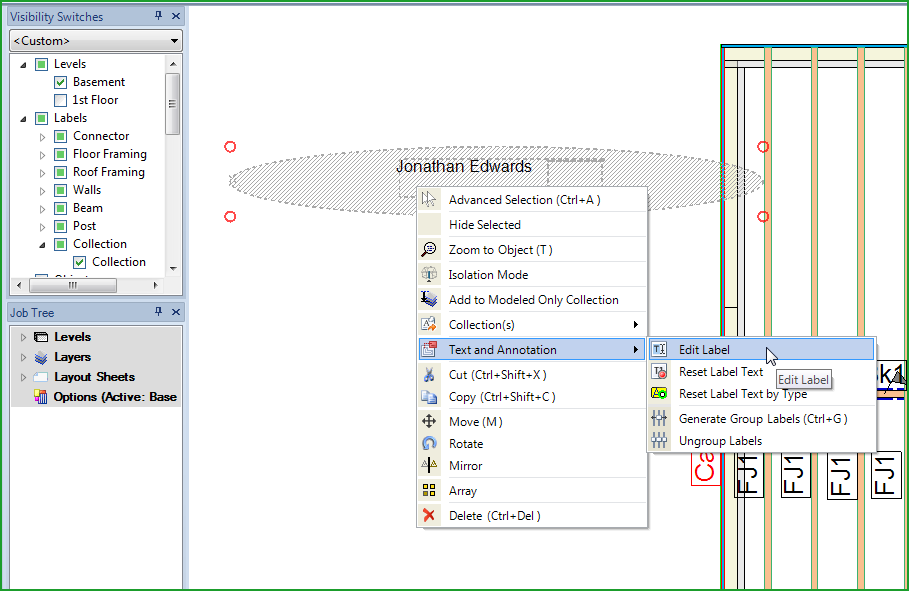Click scroll-up arrow in Visibility Switches
This screenshot has width=909, height=591.
pos(173,63)
